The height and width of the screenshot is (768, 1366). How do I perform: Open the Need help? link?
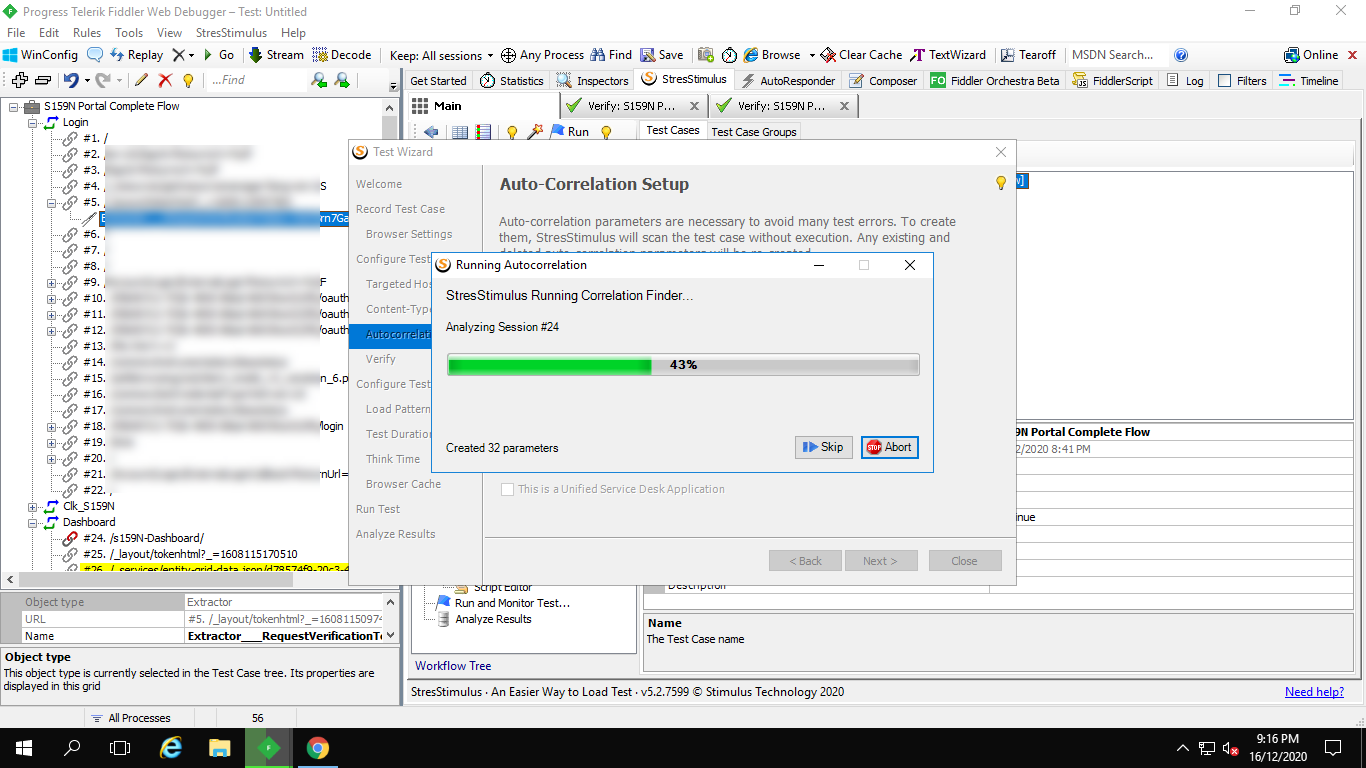[x=1314, y=692]
